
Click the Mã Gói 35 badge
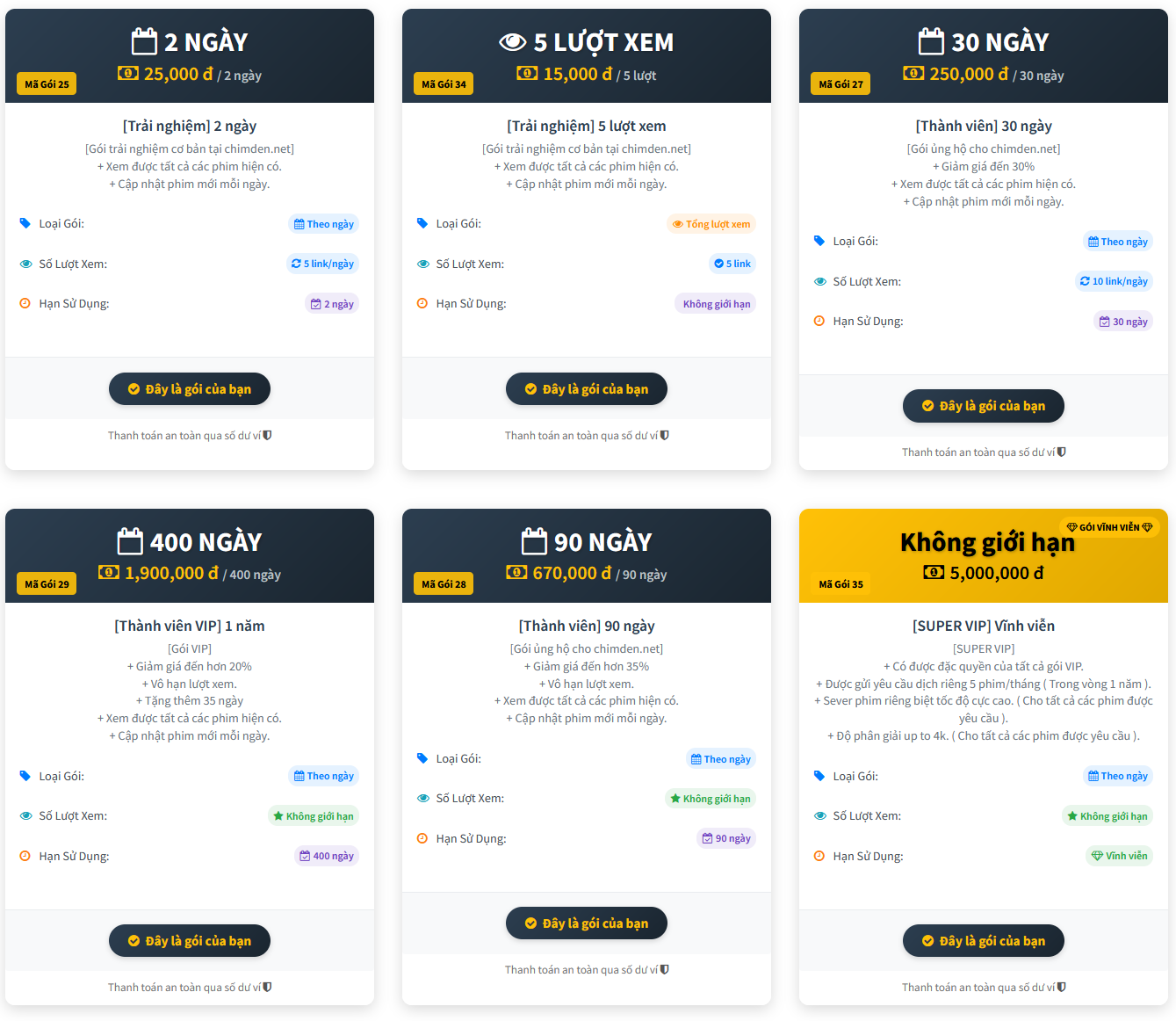(841, 584)
